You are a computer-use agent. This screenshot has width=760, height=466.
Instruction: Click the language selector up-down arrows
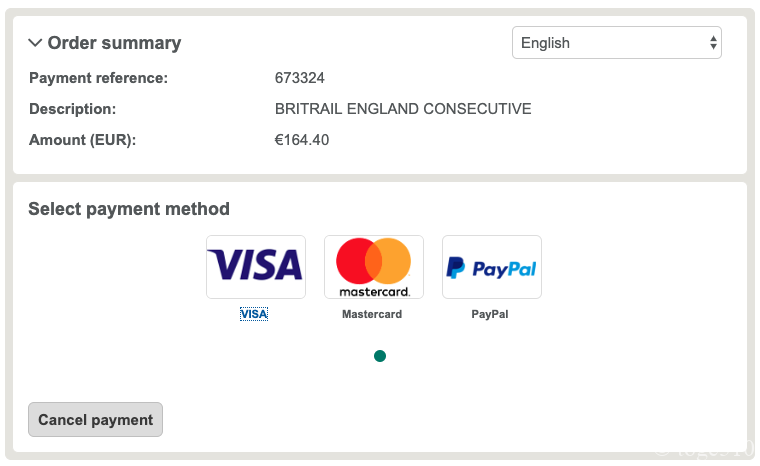(713, 43)
